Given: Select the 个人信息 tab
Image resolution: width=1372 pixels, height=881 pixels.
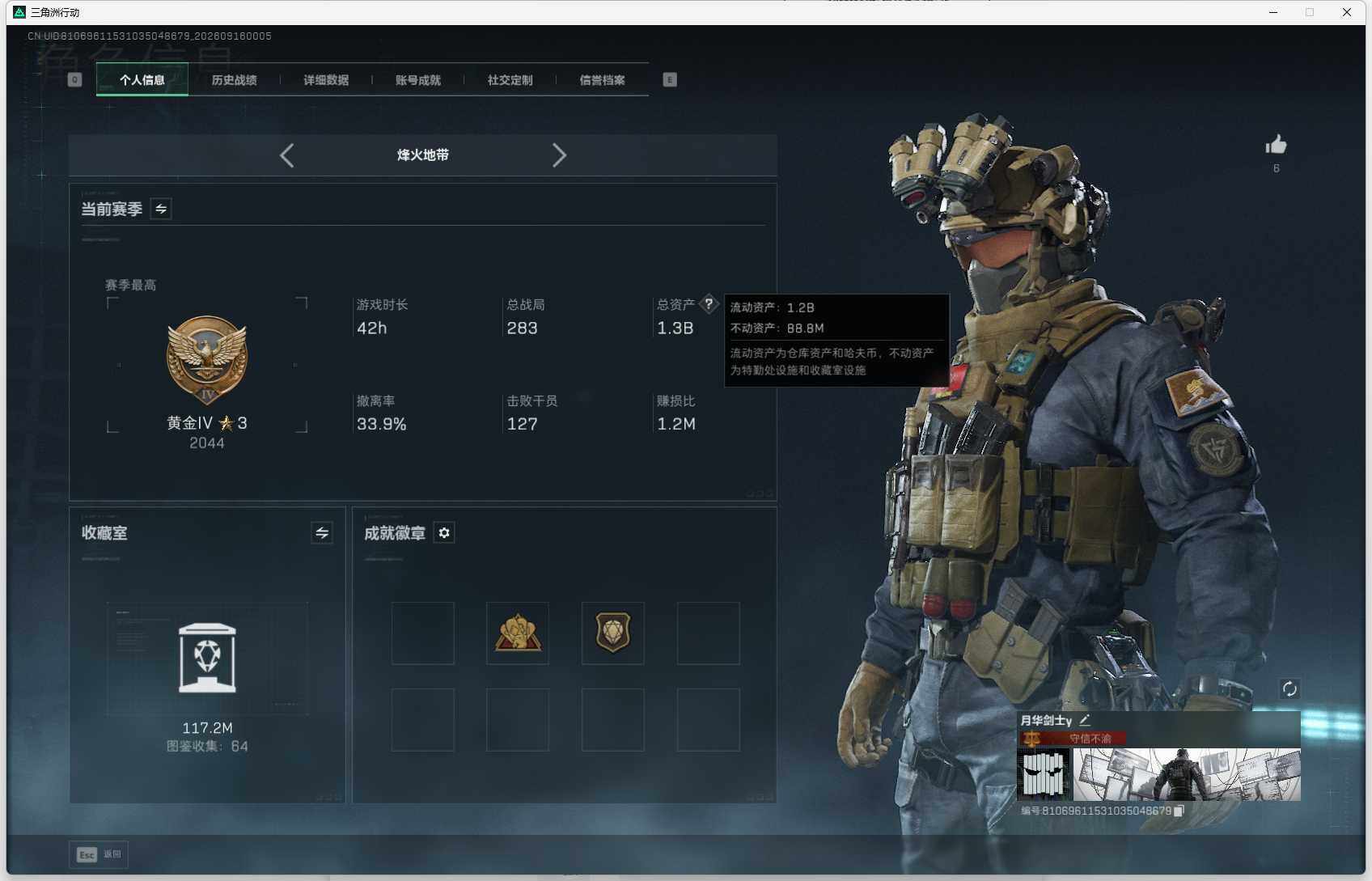Looking at the screenshot, I should (142, 80).
